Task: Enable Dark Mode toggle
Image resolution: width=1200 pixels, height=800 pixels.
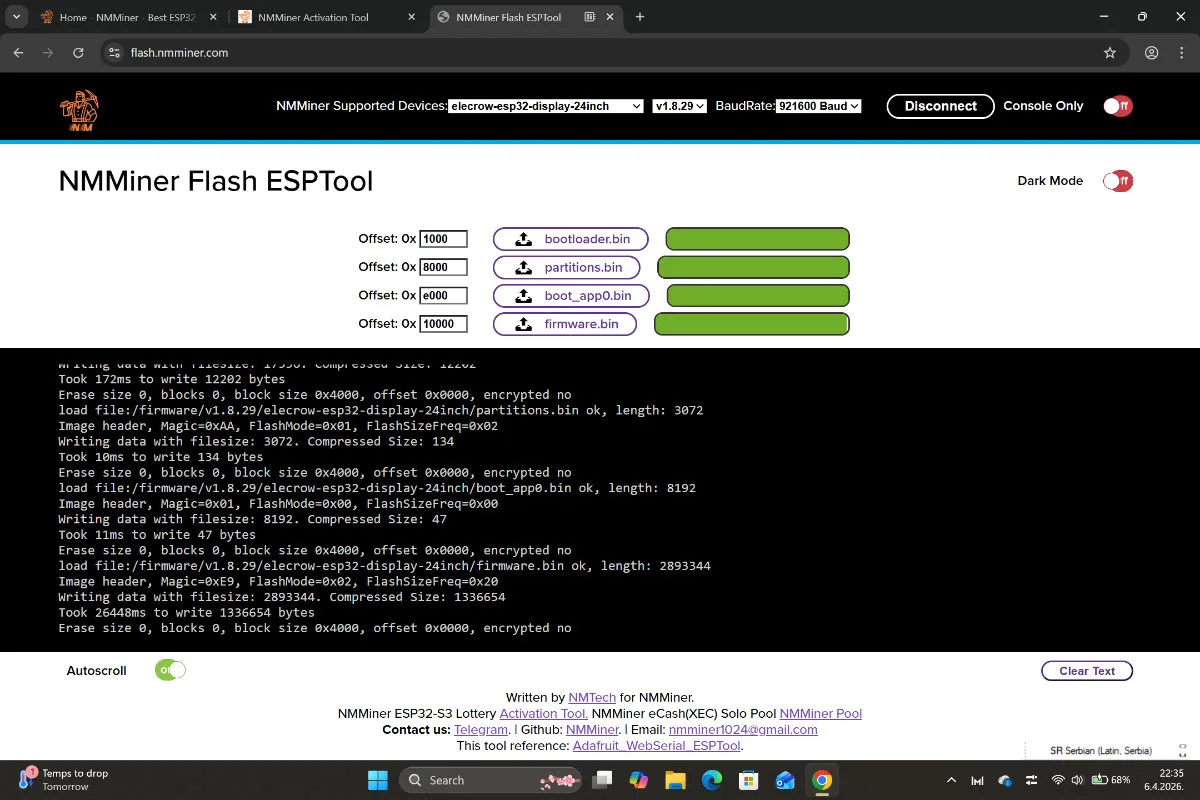Action: coord(1117,181)
